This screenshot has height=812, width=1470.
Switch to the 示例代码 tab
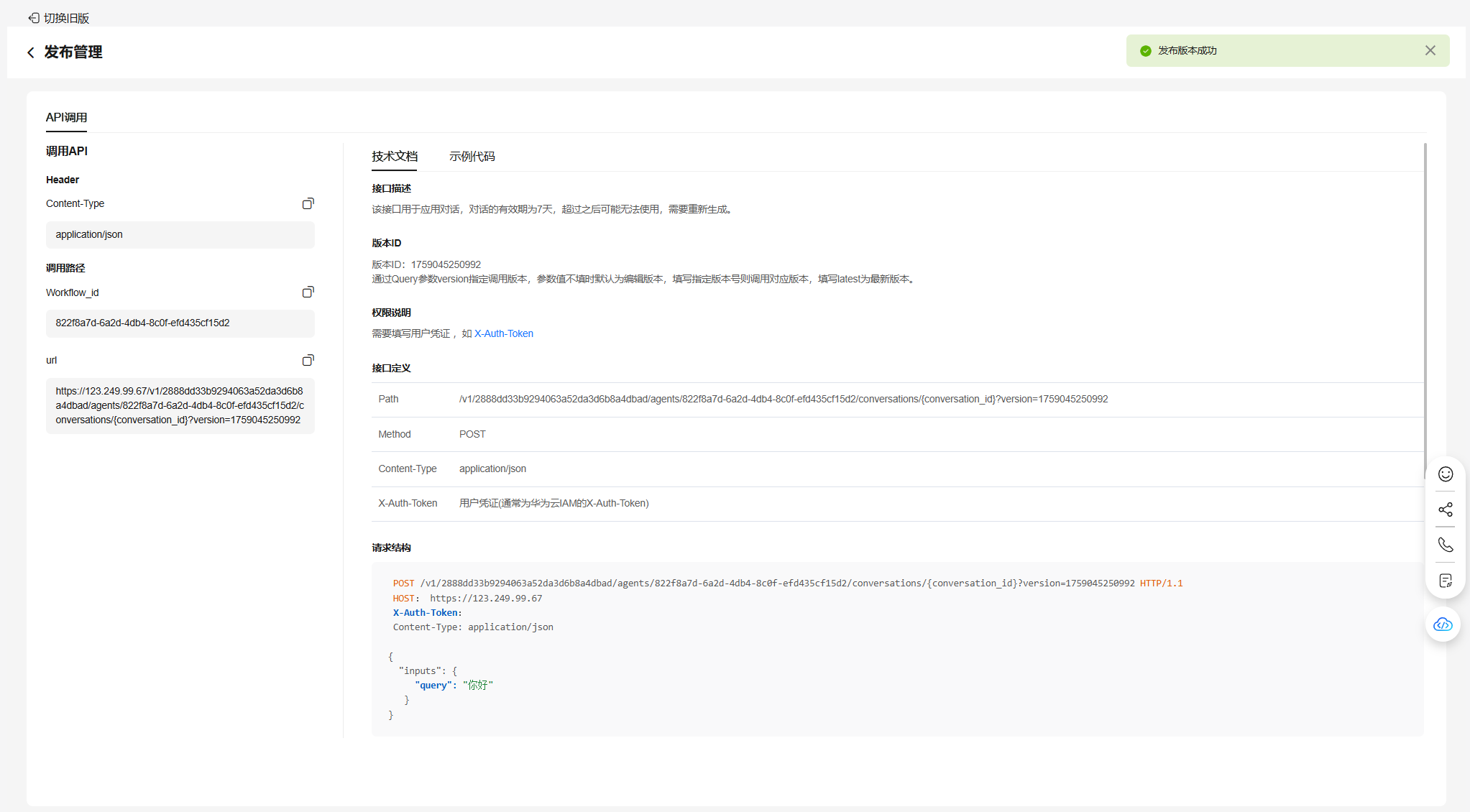[x=472, y=157]
